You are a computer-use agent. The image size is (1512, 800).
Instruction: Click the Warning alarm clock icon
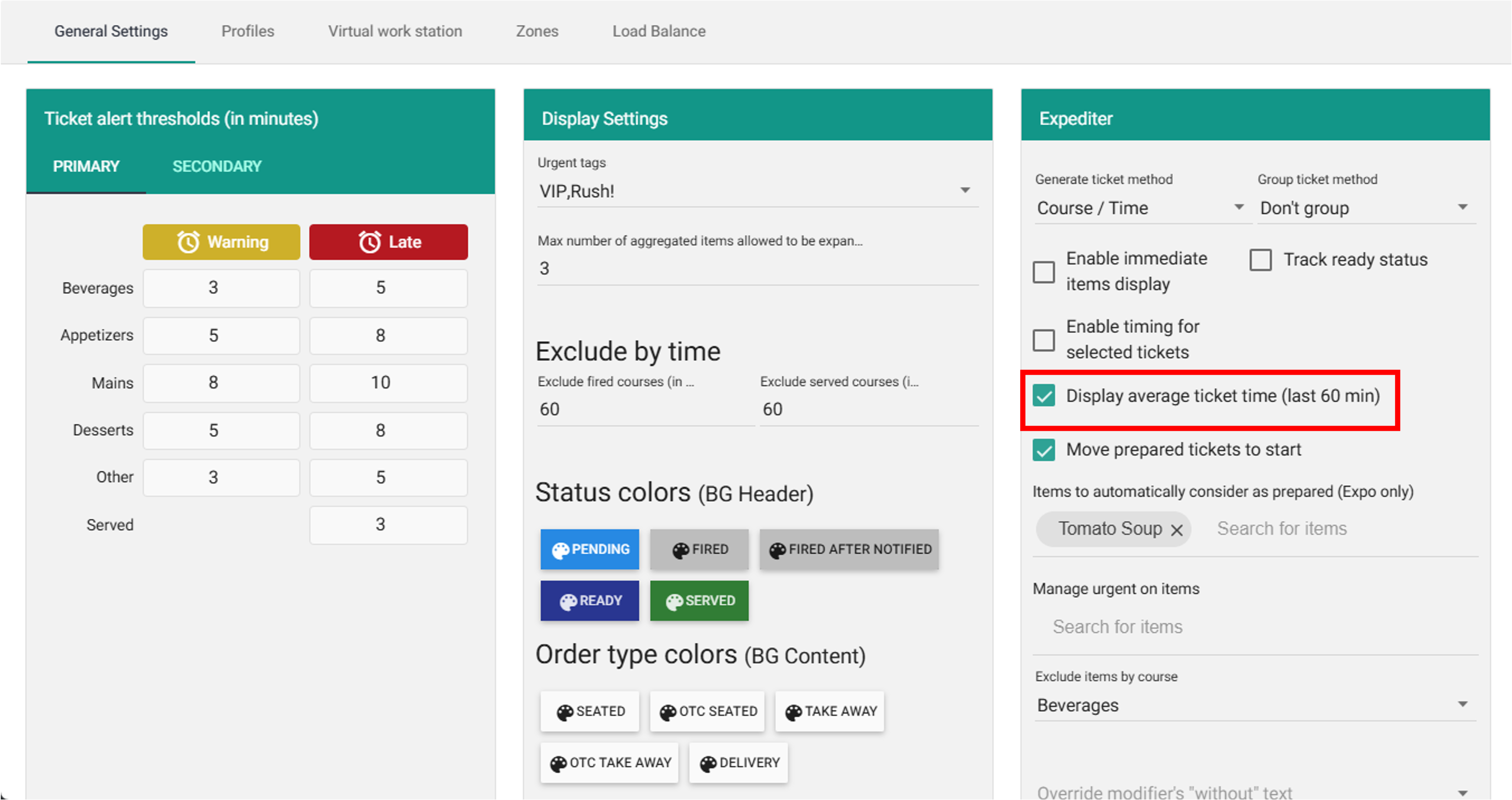188,242
